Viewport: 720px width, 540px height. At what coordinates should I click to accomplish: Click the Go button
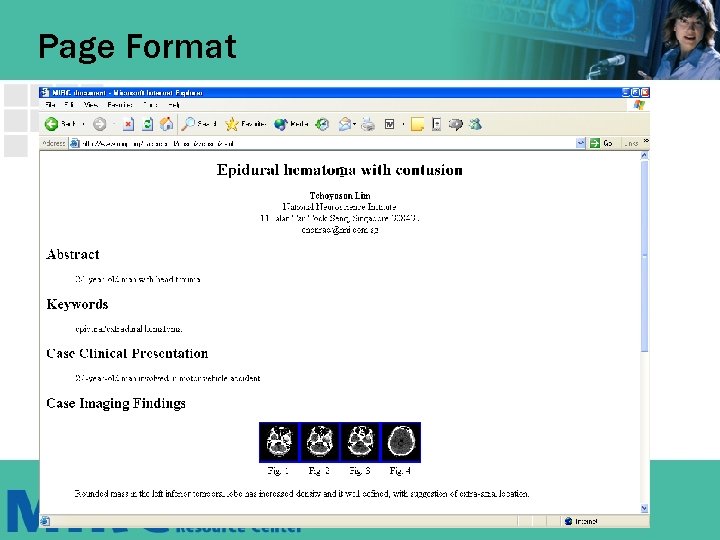point(601,143)
